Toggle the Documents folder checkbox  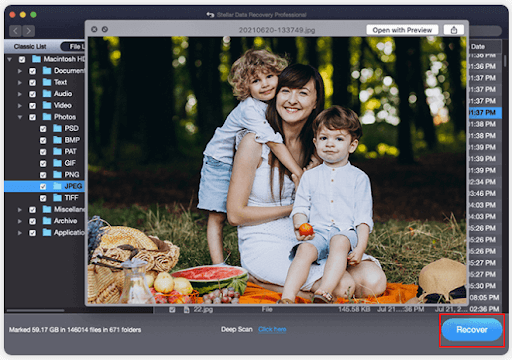click(x=32, y=71)
